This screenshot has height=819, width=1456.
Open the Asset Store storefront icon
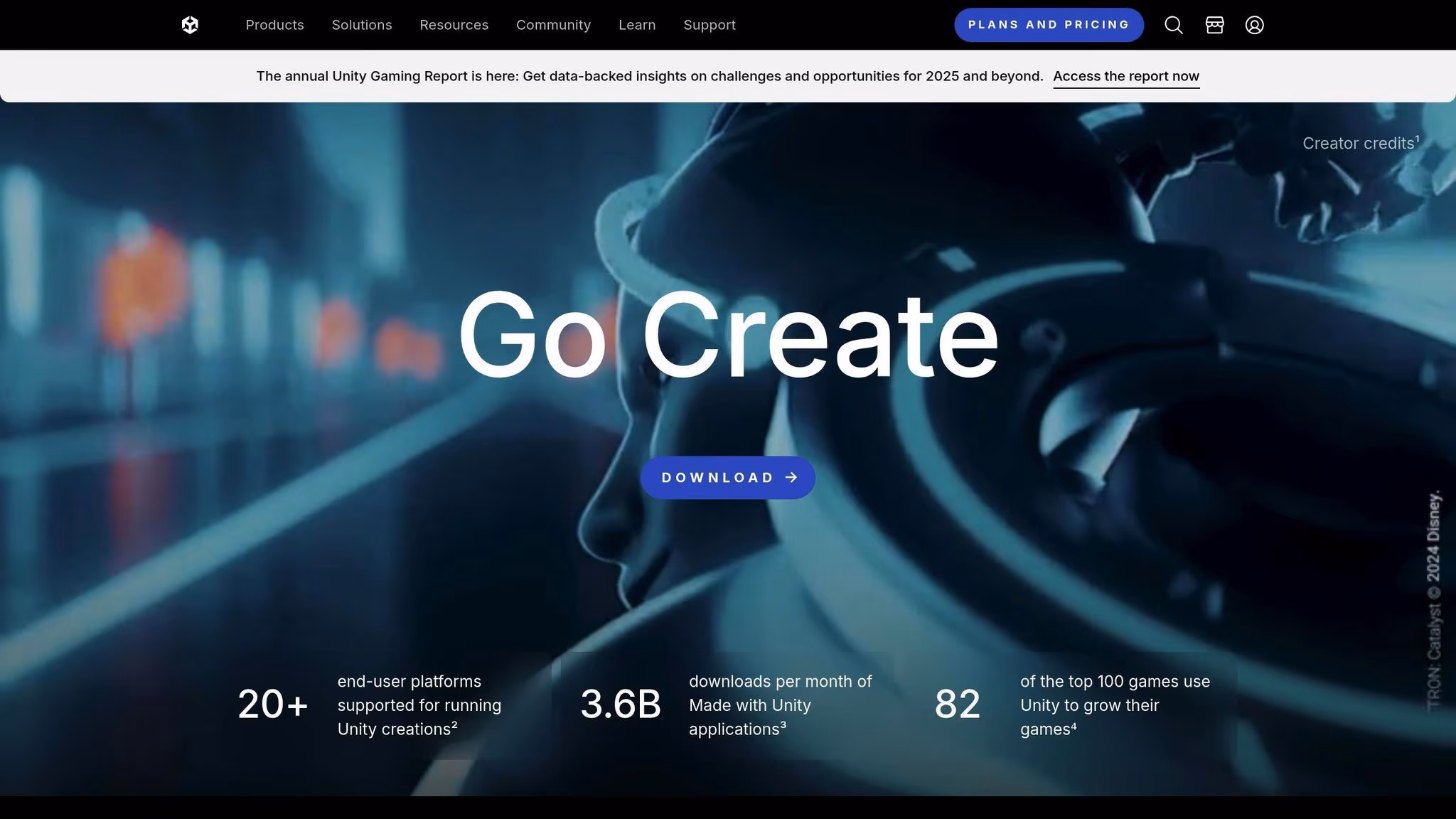tap(1214, 25)
